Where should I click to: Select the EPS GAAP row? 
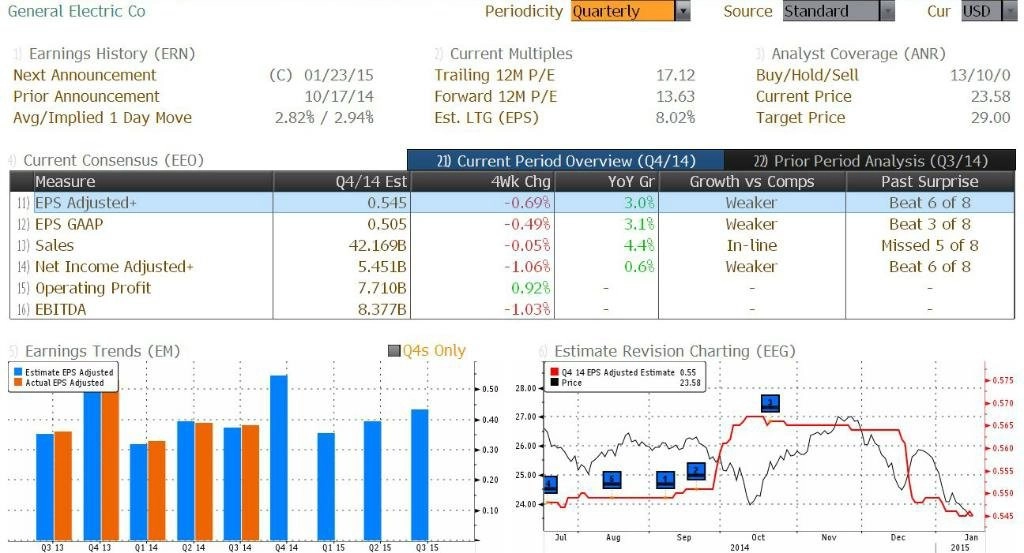pyautogui.click(x=512, y=224)
